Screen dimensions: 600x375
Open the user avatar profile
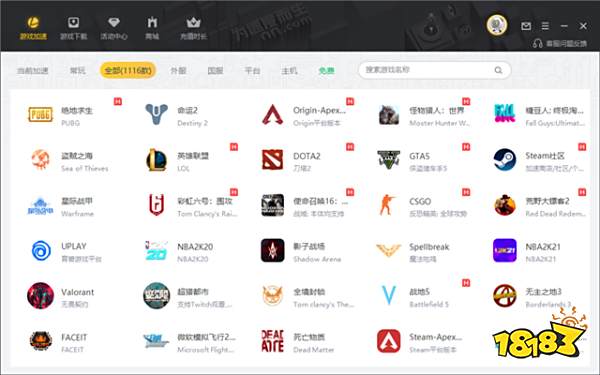pyautogui.click(x=497, y=25)
